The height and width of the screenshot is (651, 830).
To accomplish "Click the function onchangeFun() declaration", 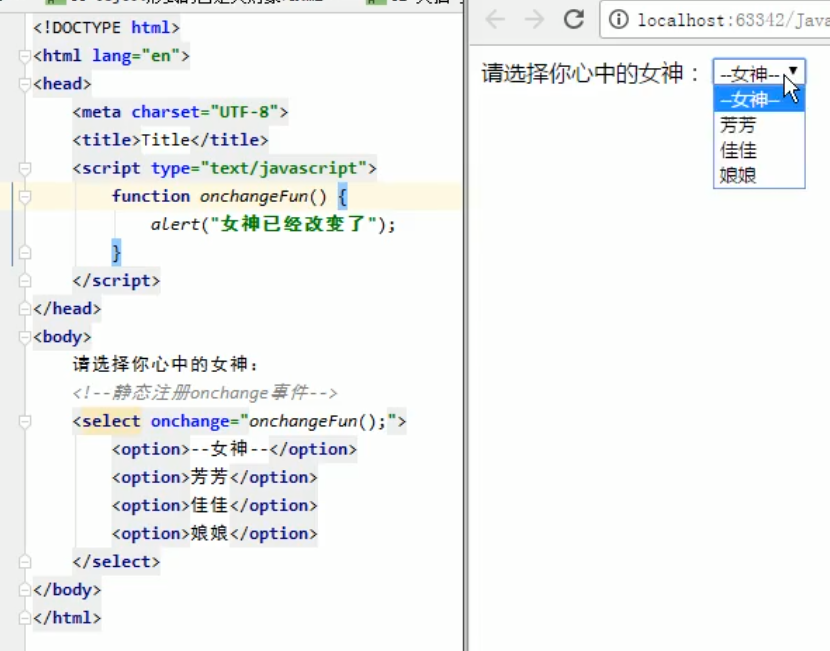I will [229, 196].
